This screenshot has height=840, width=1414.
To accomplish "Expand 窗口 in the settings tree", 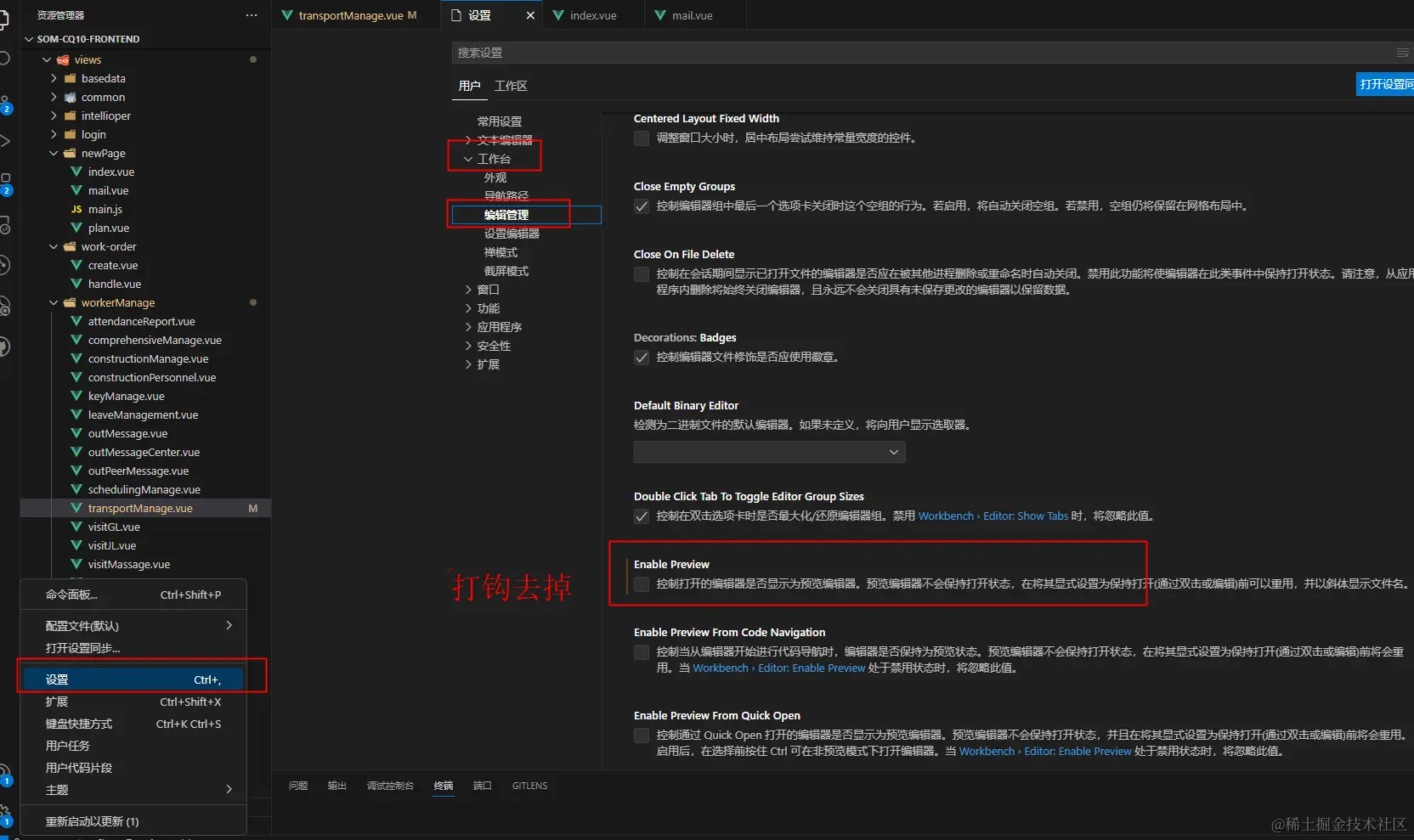I will [468, 290].
